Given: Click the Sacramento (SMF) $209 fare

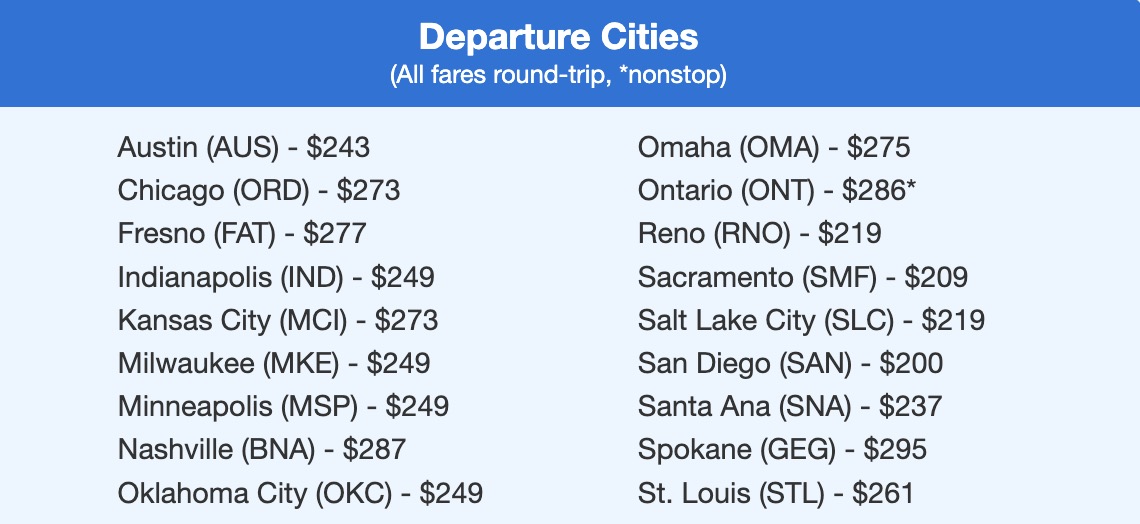Looking at the screenshot, I should [x=803, y=277].
